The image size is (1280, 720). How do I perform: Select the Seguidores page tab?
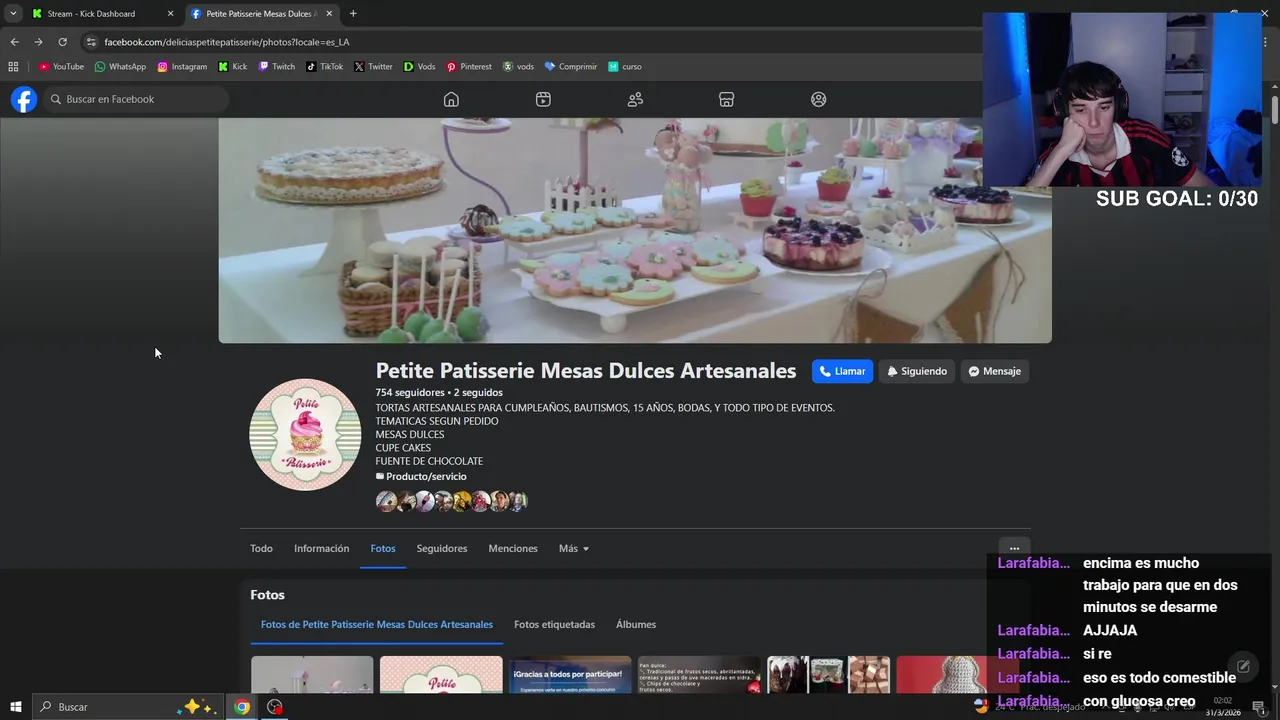pos(442,549)
